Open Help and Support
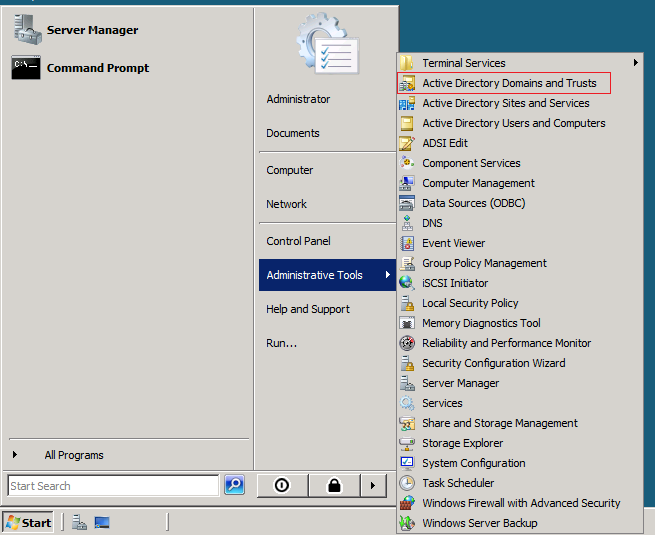The width and height of the screenshot is (655, 535). pos(308,309)
